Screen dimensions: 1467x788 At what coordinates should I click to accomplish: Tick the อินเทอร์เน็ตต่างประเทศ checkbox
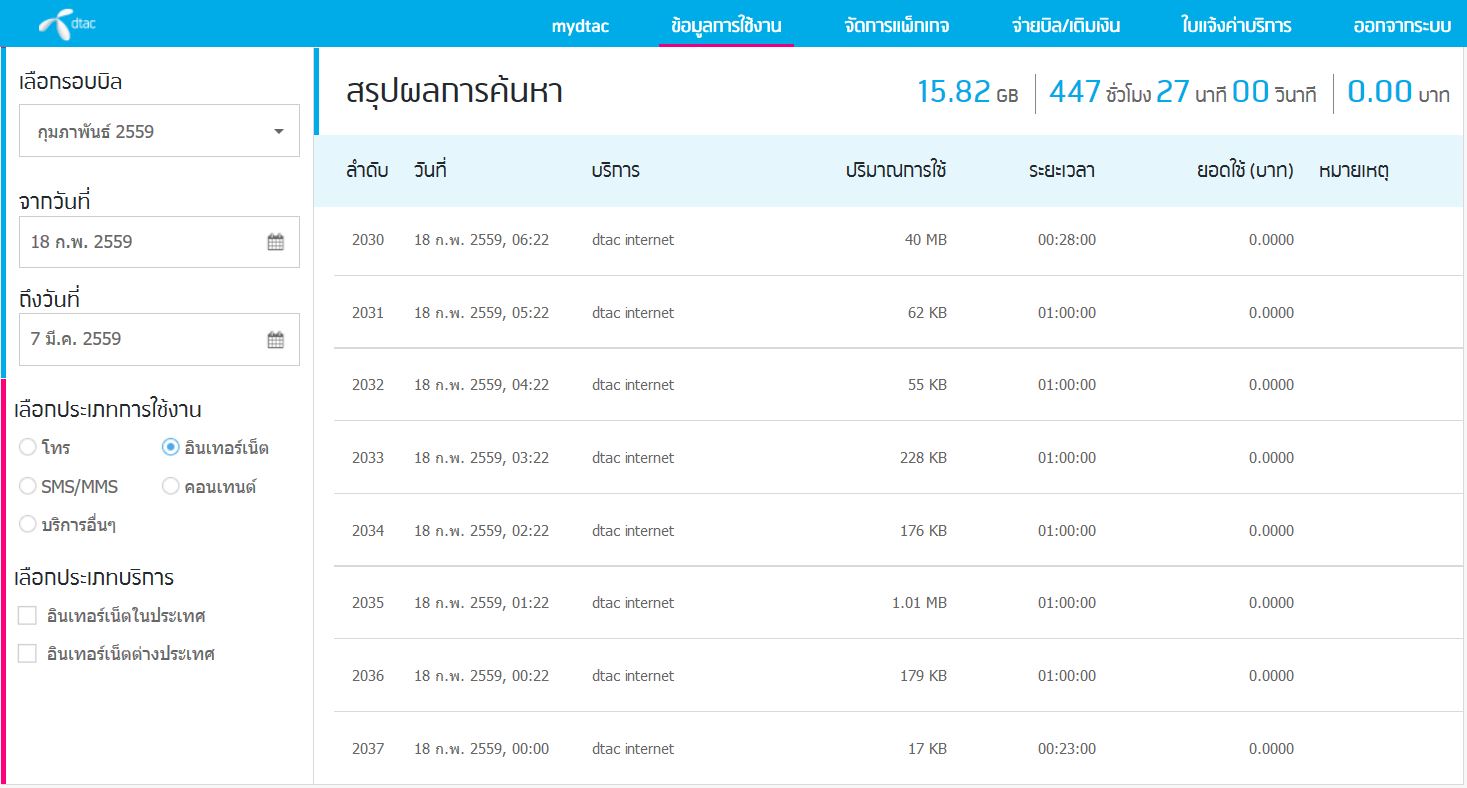(x=28, y=654)
